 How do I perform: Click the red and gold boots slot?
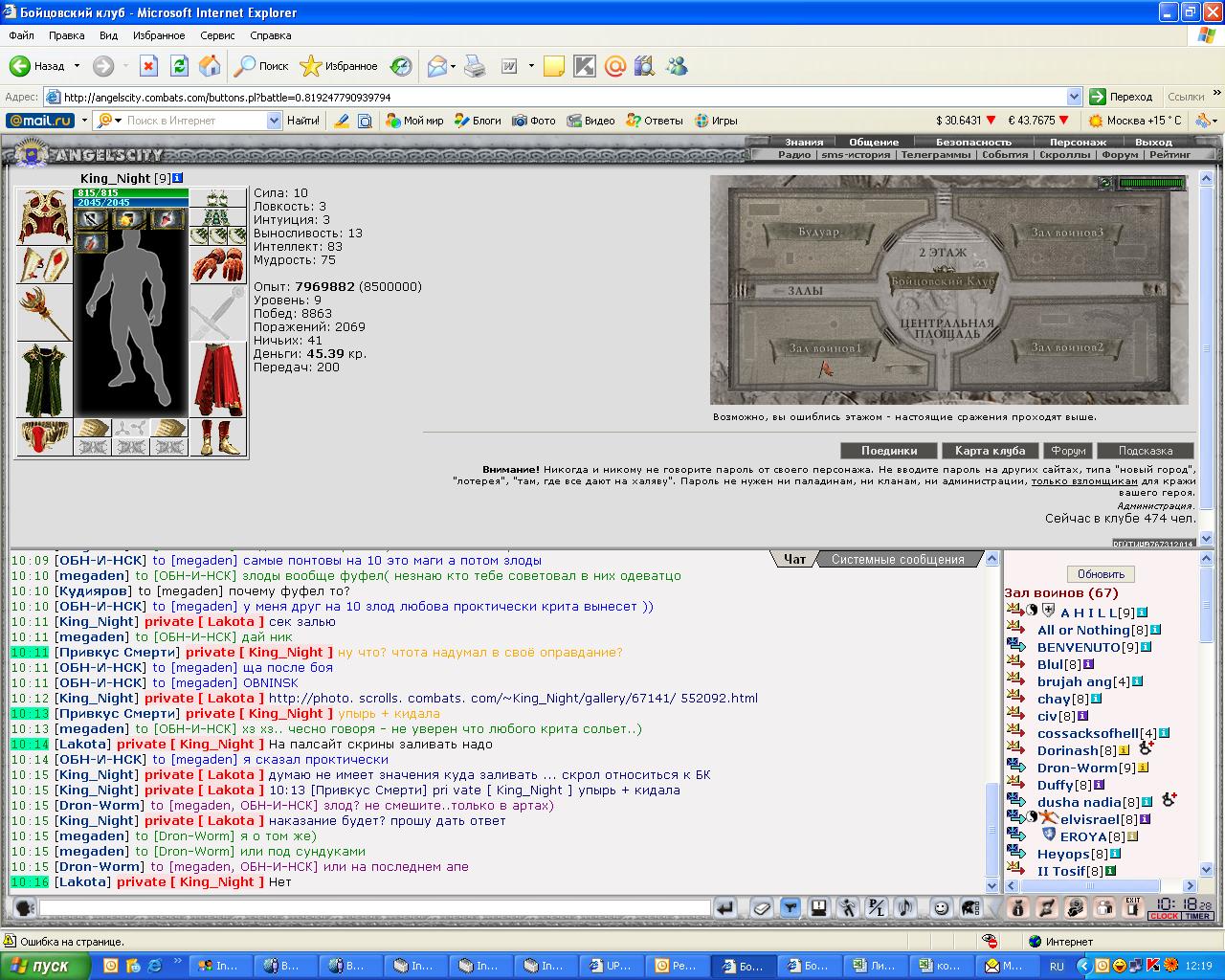pyautogui.click(x=218, y=437)
